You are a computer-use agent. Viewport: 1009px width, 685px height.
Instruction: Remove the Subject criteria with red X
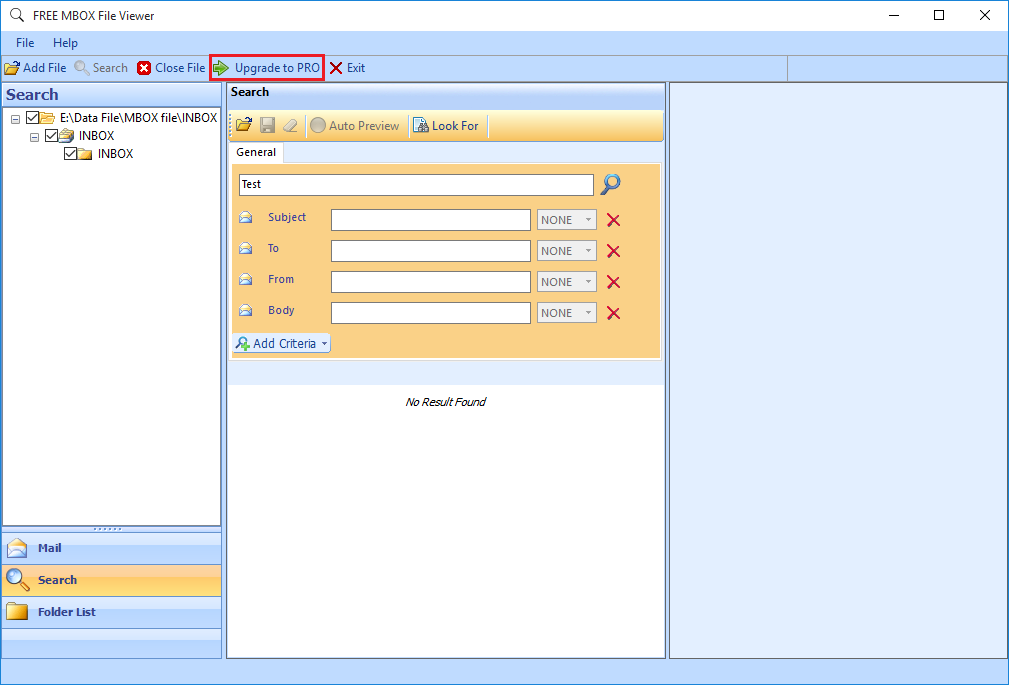tap(613, 220)
